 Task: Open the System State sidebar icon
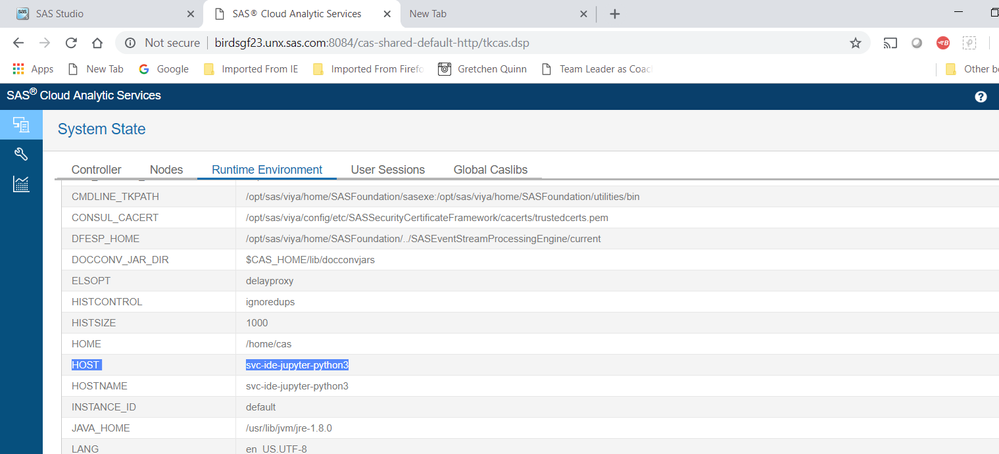(20, 125)
